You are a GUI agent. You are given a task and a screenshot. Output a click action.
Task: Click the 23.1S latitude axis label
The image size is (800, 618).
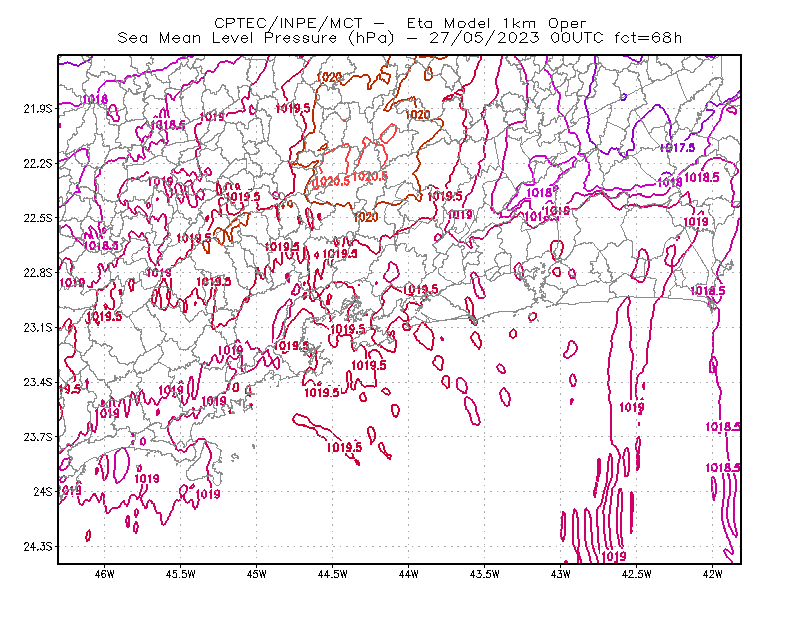pyautogui.click(x=38, y=328)
